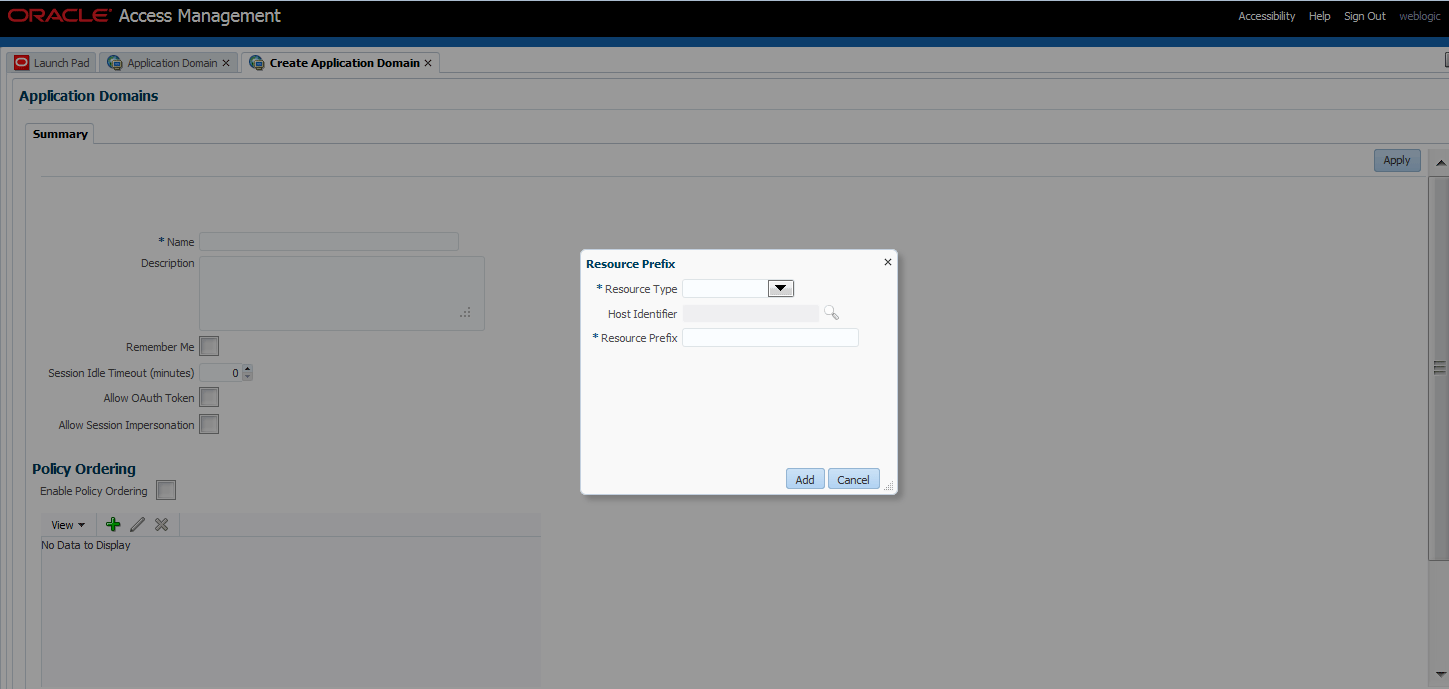Click the weblogic username
Image resolution: width=1449 pixels, height=689 pixels.
pos(1419,16)
